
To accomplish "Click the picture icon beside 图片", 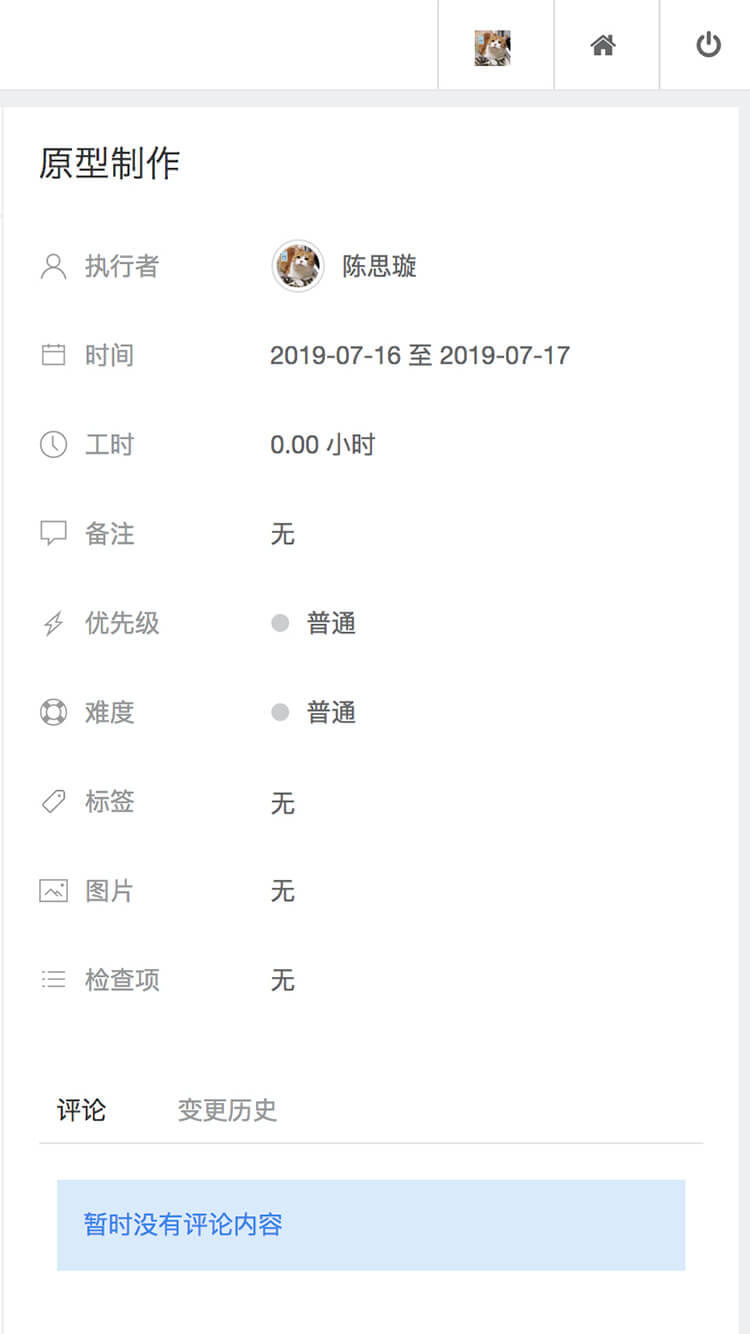I will pos(53,891).
